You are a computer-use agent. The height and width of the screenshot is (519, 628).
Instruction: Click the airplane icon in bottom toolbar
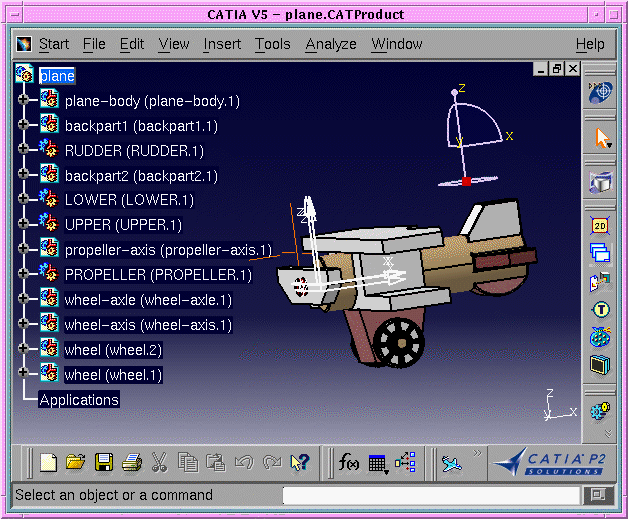[x=452, y=462]
